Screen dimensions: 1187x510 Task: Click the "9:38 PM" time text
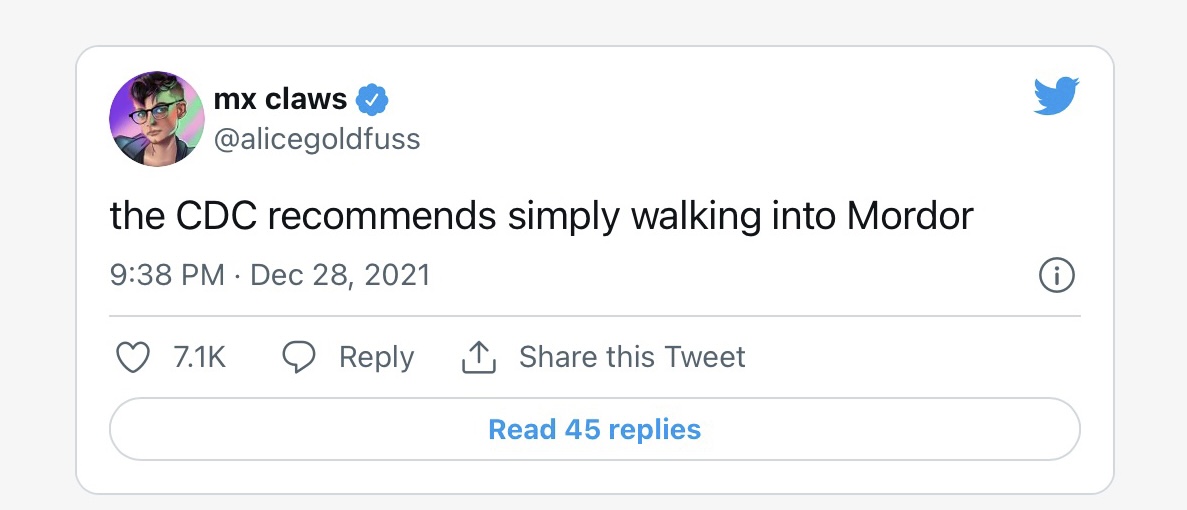pyautogui.click(x=167, y=275)
